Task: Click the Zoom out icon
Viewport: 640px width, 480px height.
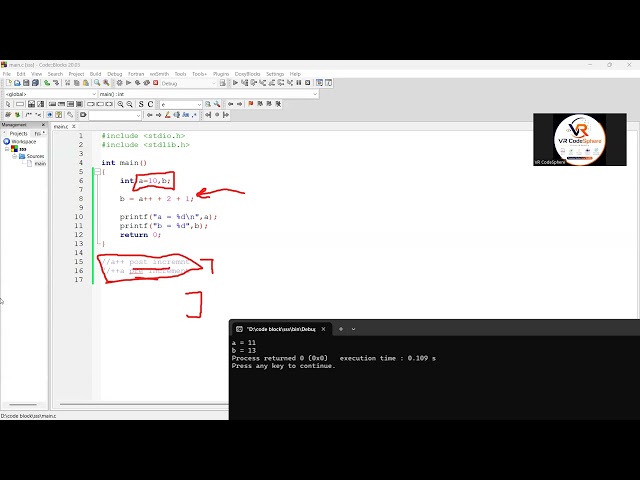Action: (129, 104)
